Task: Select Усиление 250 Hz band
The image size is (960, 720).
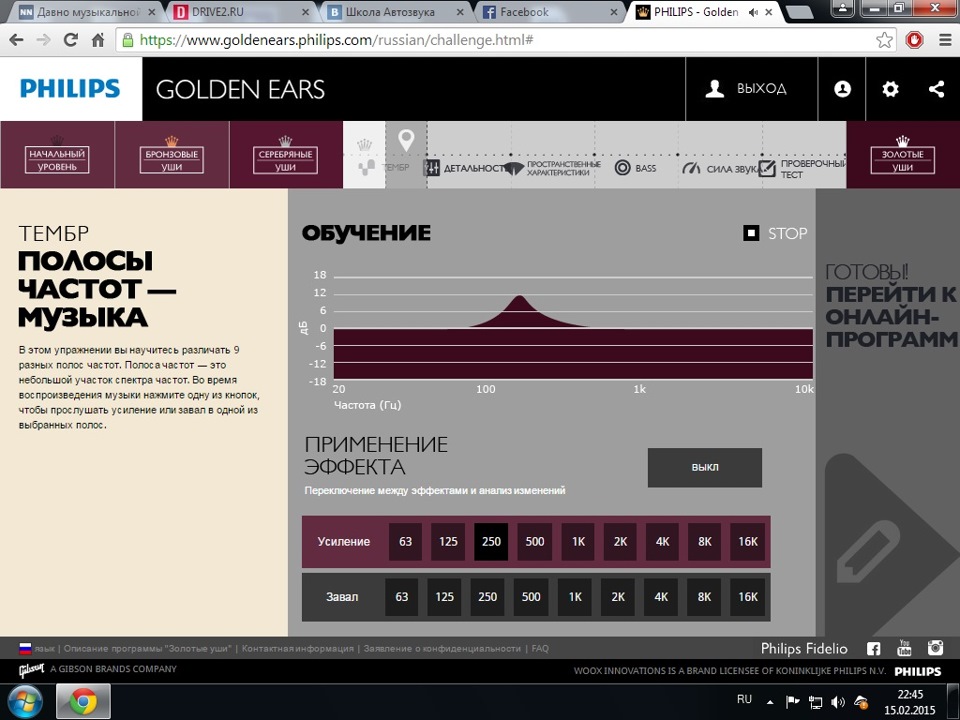Action: [491, 541]
